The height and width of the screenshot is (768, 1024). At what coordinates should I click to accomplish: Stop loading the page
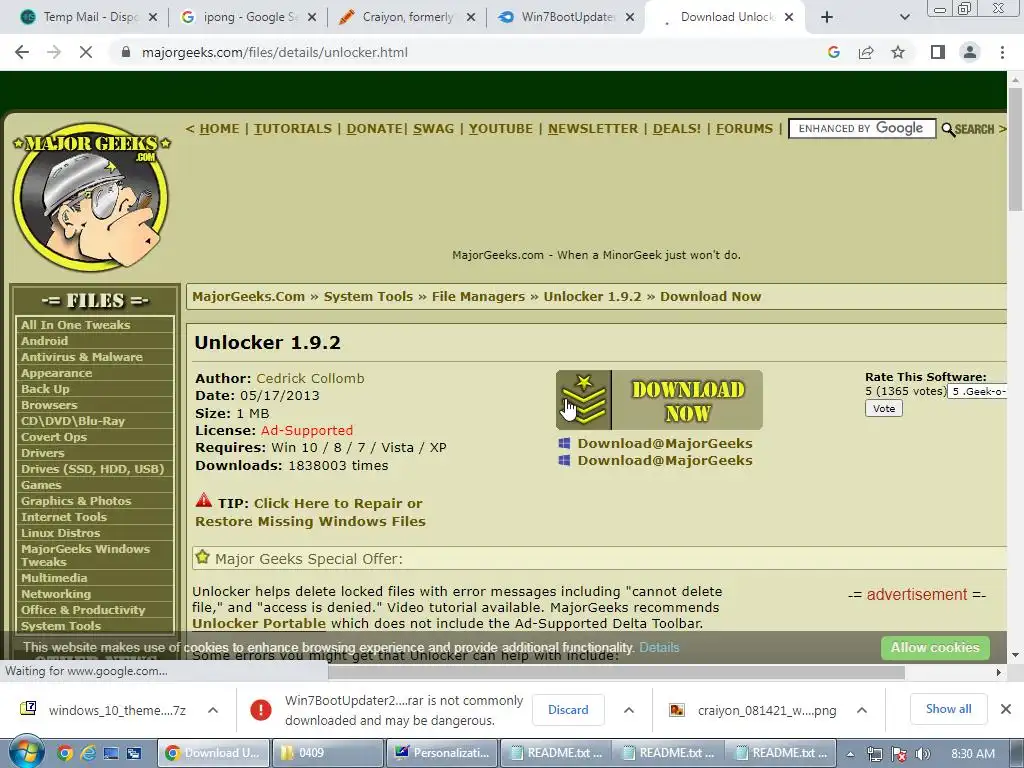[86, 52]
